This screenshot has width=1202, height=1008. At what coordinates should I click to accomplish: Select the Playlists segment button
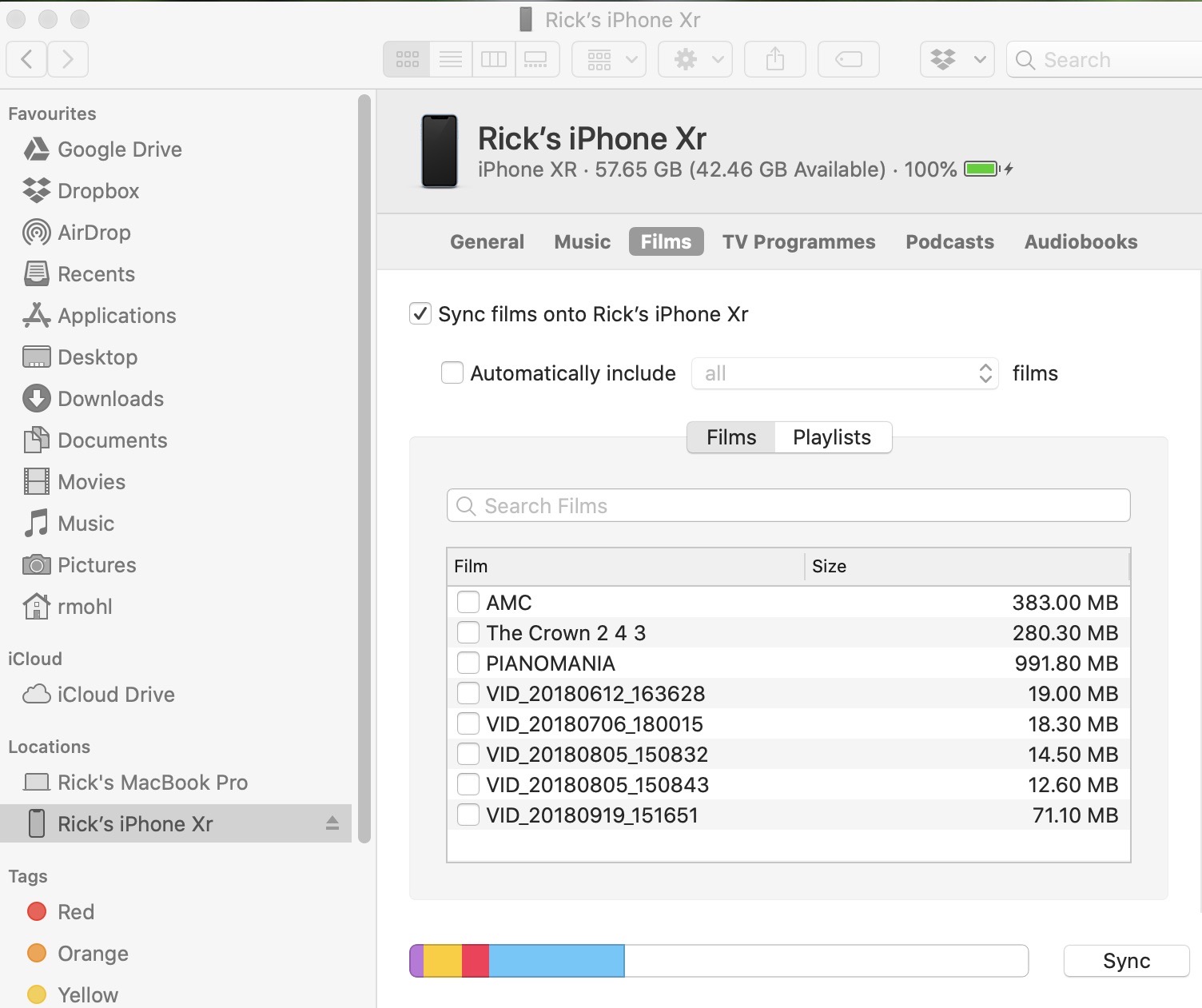[x=832, y=437]
